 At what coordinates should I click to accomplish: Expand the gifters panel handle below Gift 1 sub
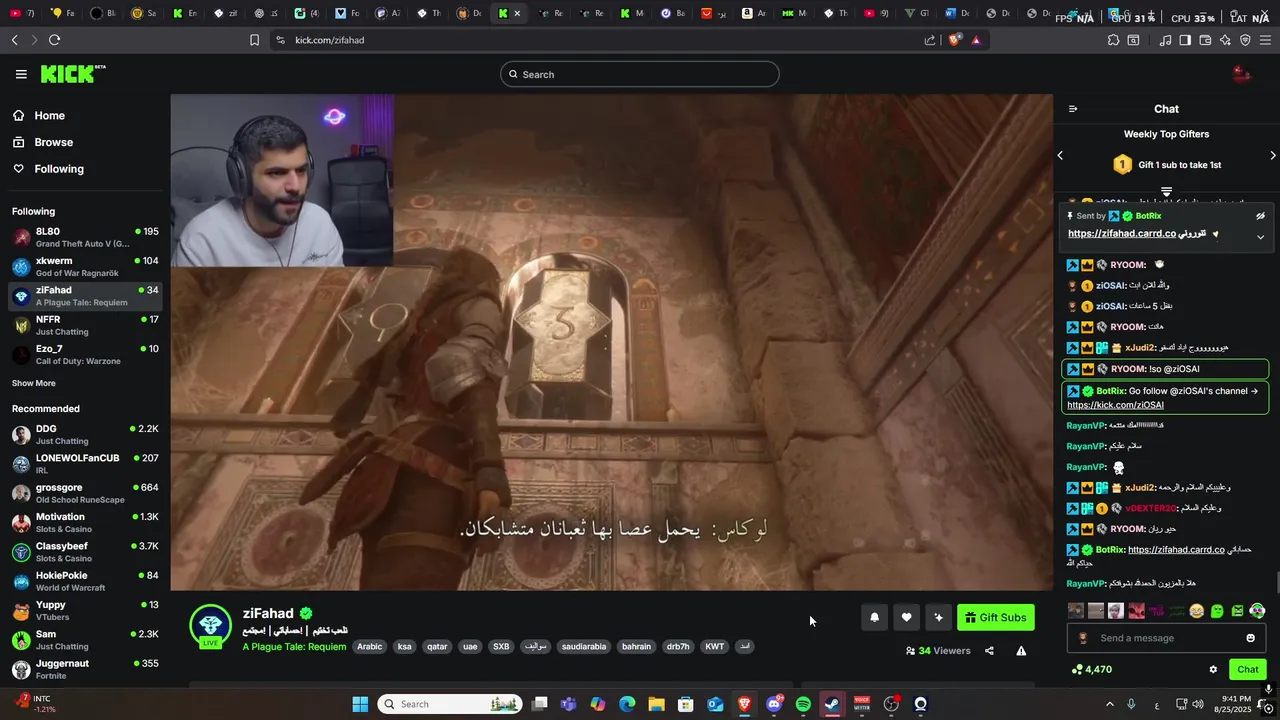(1166, 191)
